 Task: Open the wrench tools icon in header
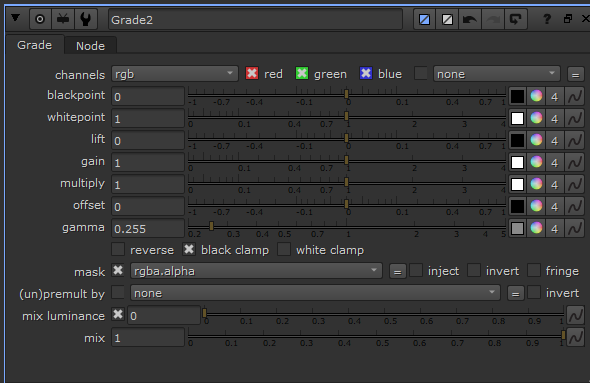tap(85, 19)
